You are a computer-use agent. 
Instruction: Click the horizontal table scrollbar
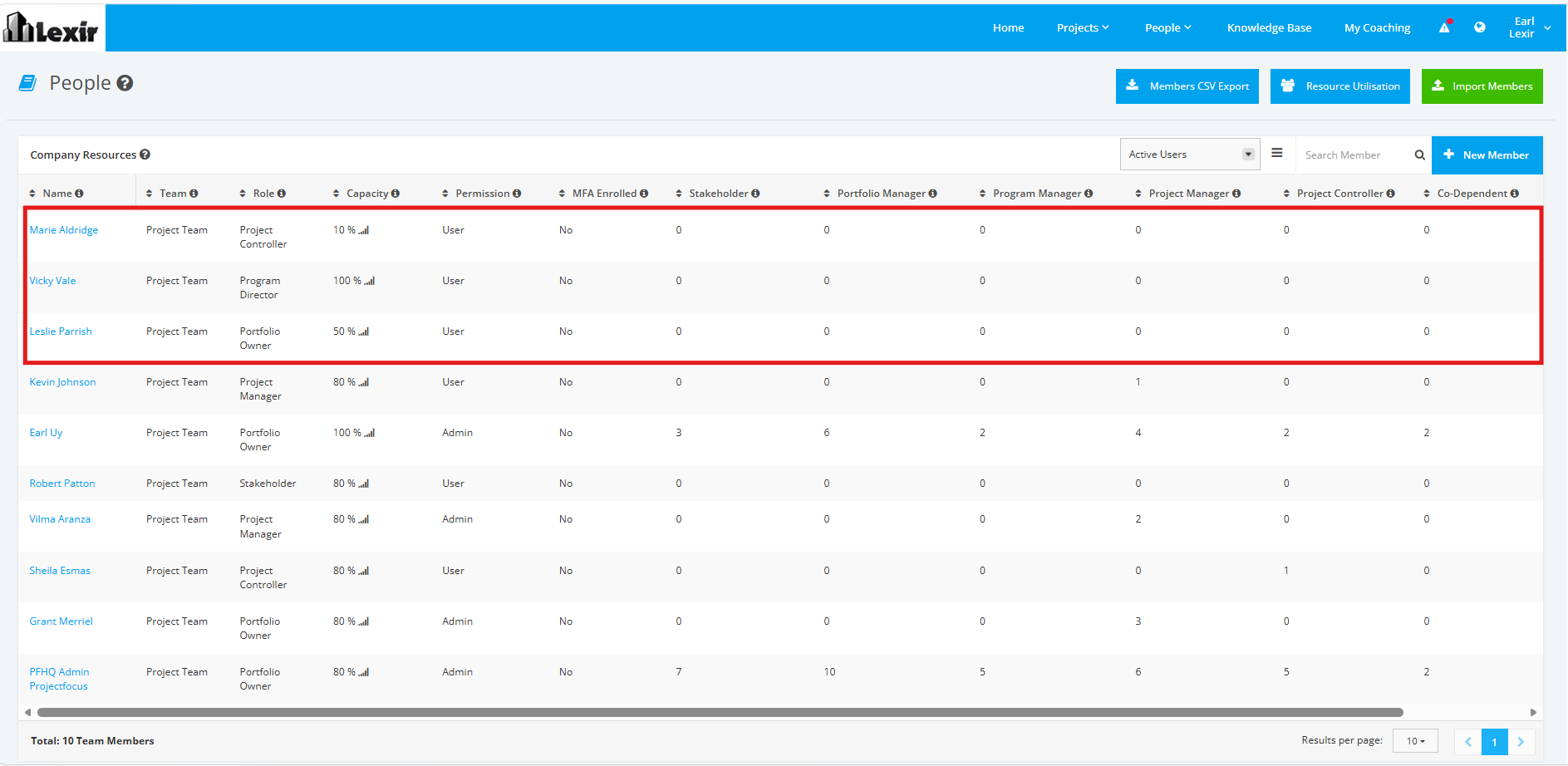(x=720, y=712)
